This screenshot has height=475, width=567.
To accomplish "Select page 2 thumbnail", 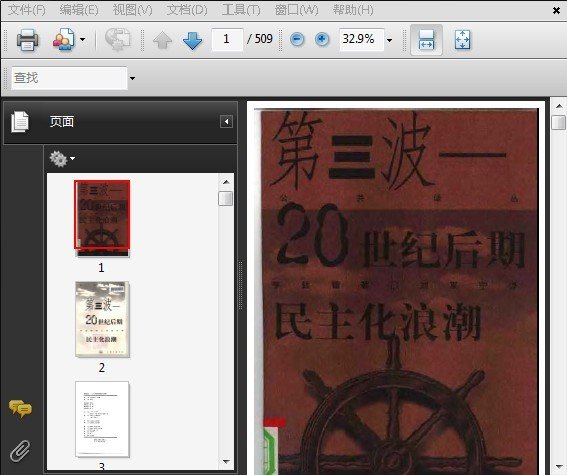I will 102,320.
